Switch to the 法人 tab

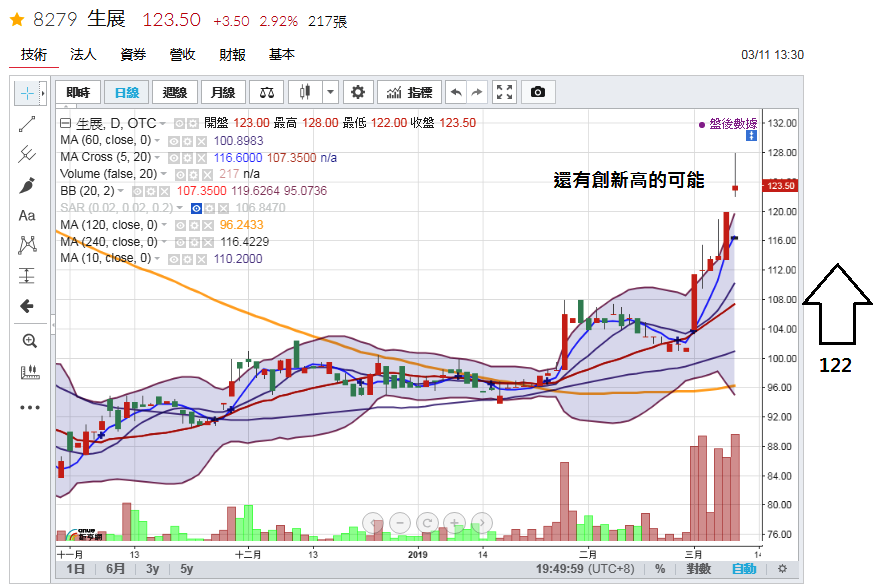click(x=83, y=55)
